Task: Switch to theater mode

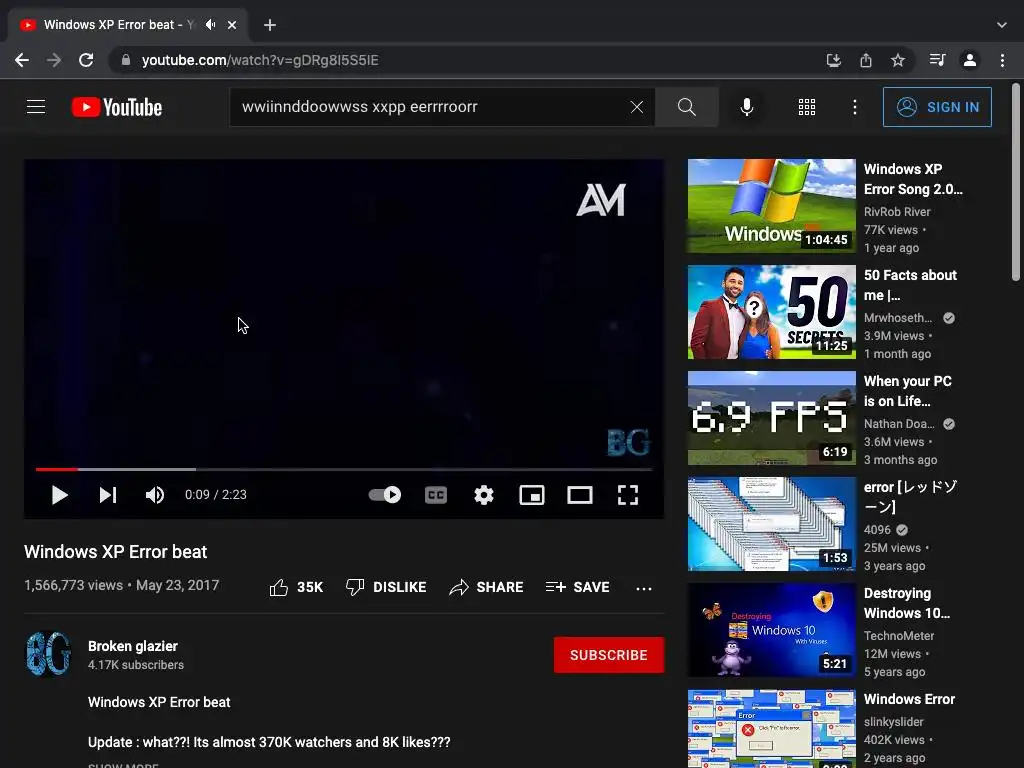Action: [580, 495]
